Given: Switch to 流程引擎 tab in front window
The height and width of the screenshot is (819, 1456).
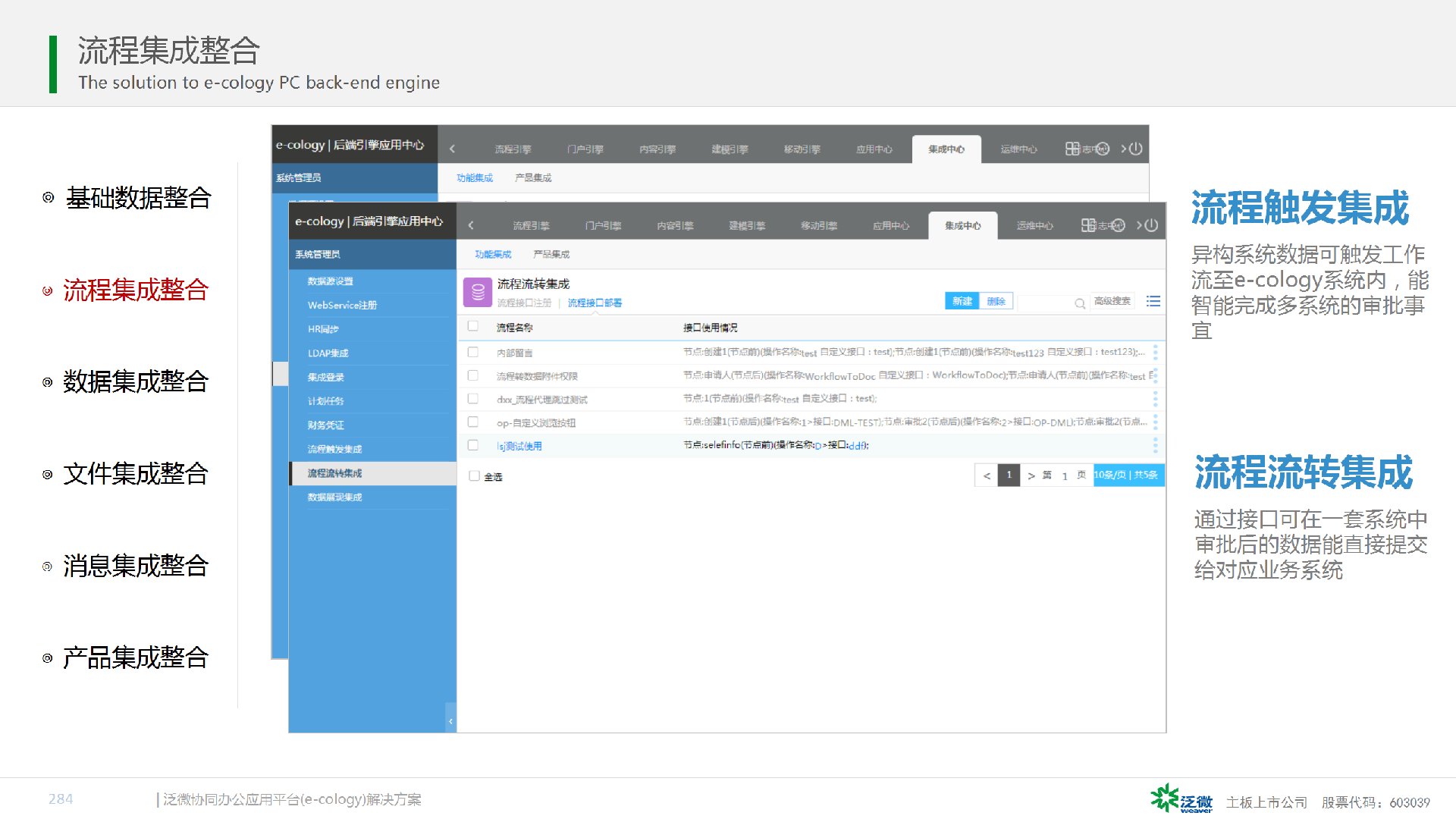Looking at the screenshot, I should (531, 226).
